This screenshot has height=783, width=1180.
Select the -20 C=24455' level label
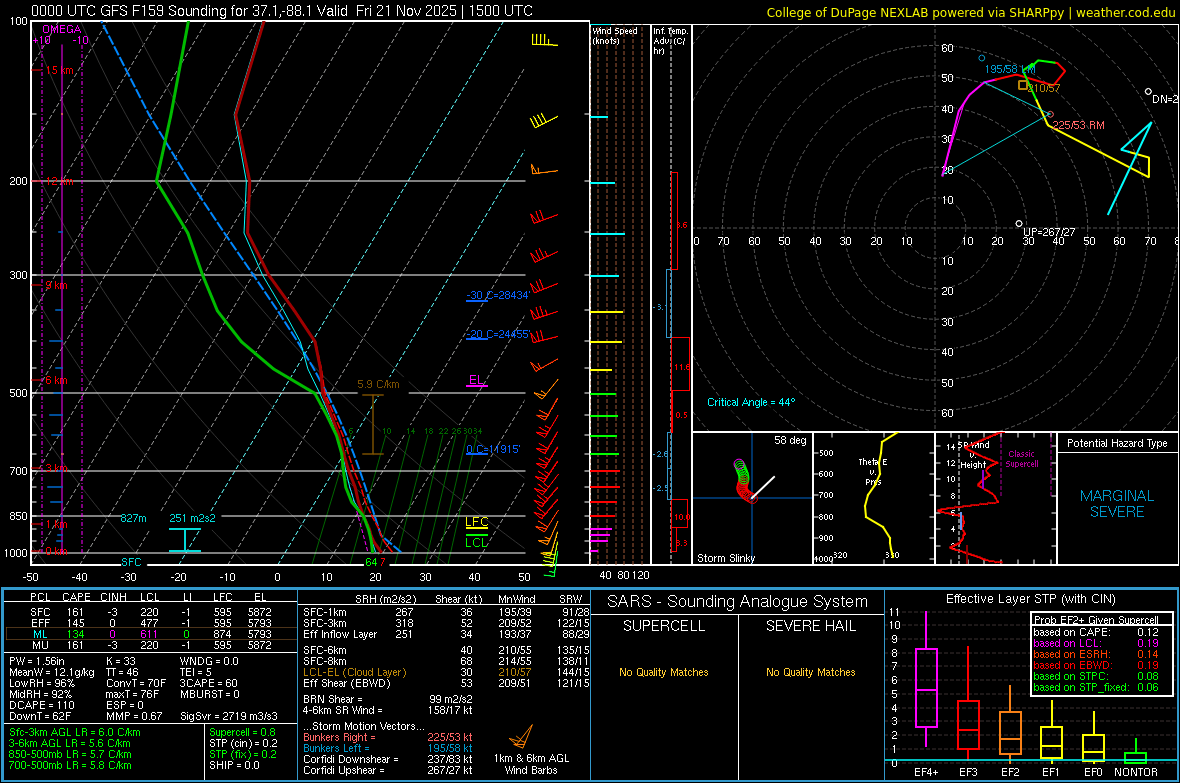(497, 334)
